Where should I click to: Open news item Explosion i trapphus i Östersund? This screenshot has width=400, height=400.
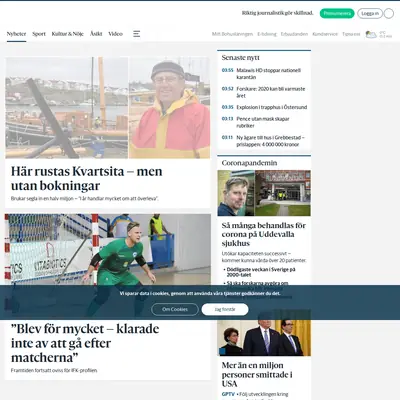pos(272,107)
